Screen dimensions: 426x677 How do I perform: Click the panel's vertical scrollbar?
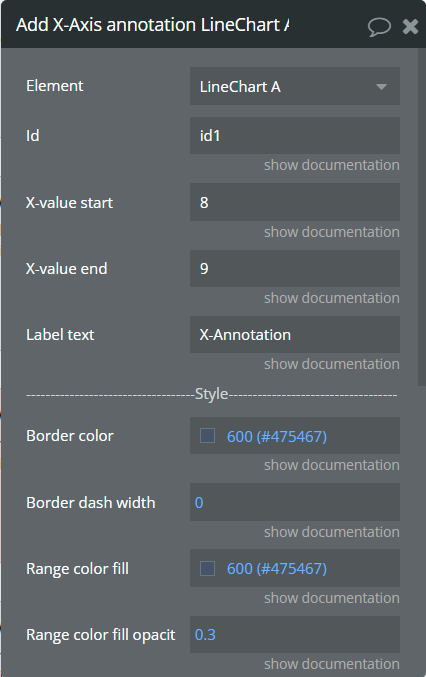(422, 217)
